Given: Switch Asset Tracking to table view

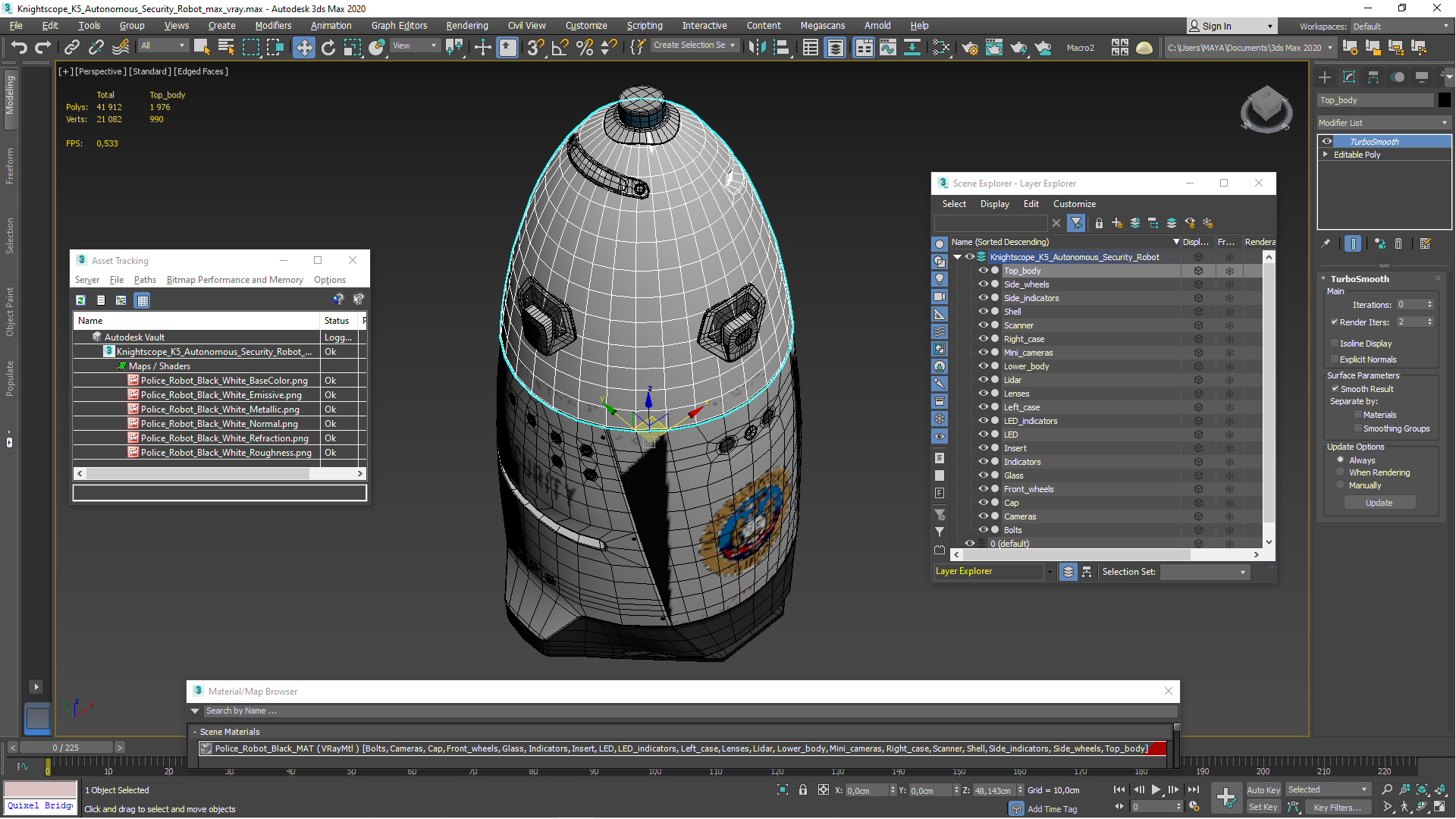Looking at the screenshot, I should click(x=142, y=300).
